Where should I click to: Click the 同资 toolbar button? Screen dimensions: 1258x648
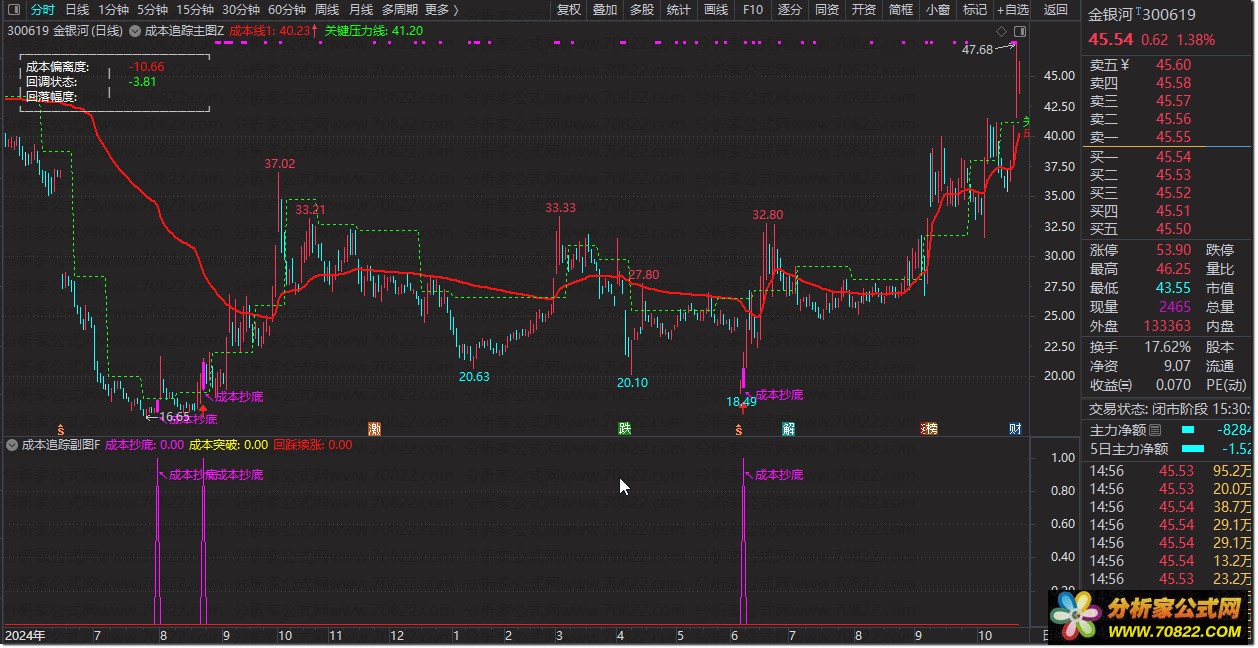[827, 10]
